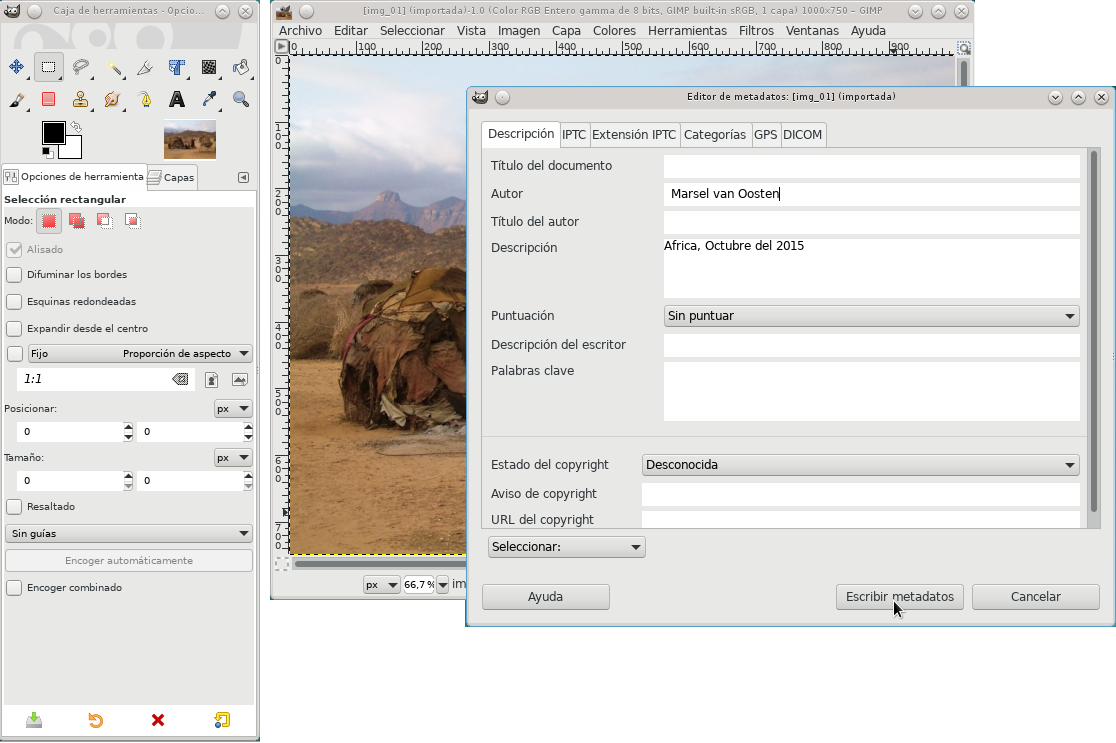Choose the Free Select lasso tool
The width and height of the screenshot is (1116, 743).
(x=80, y=67)
